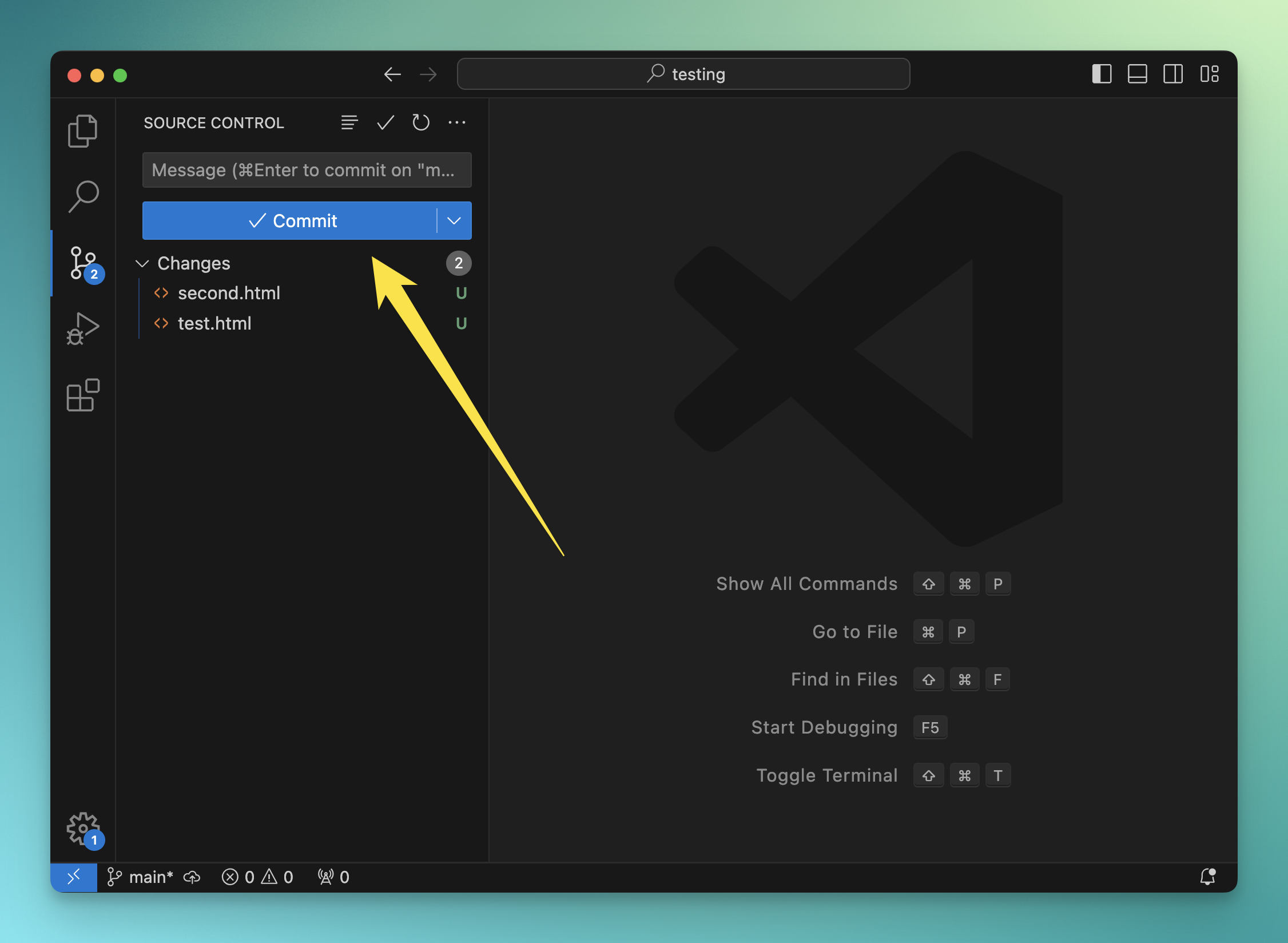
Task: Open the Explorer view in activity bar
Action: pos(83,131)
